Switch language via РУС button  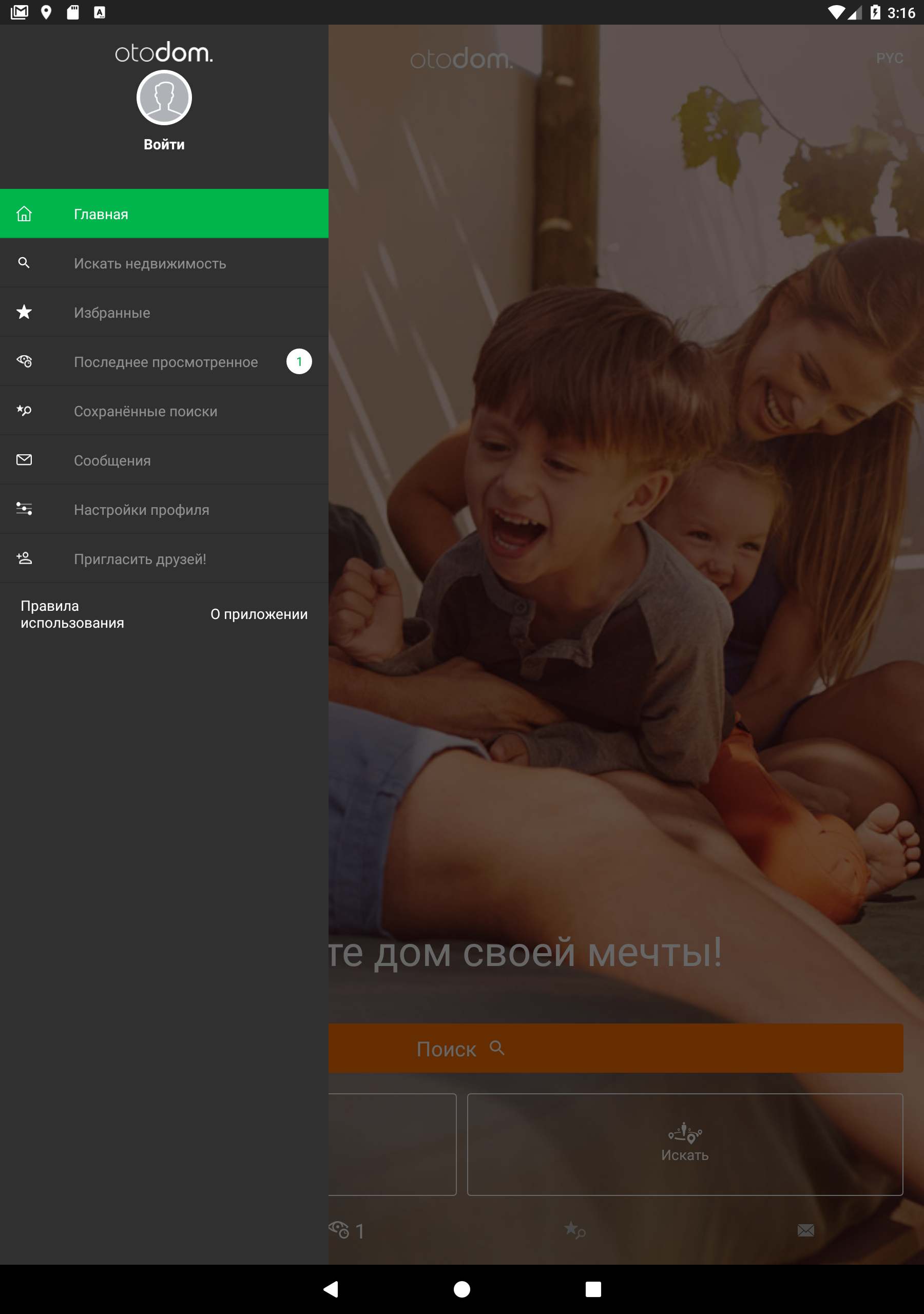(x=890, y=59)
